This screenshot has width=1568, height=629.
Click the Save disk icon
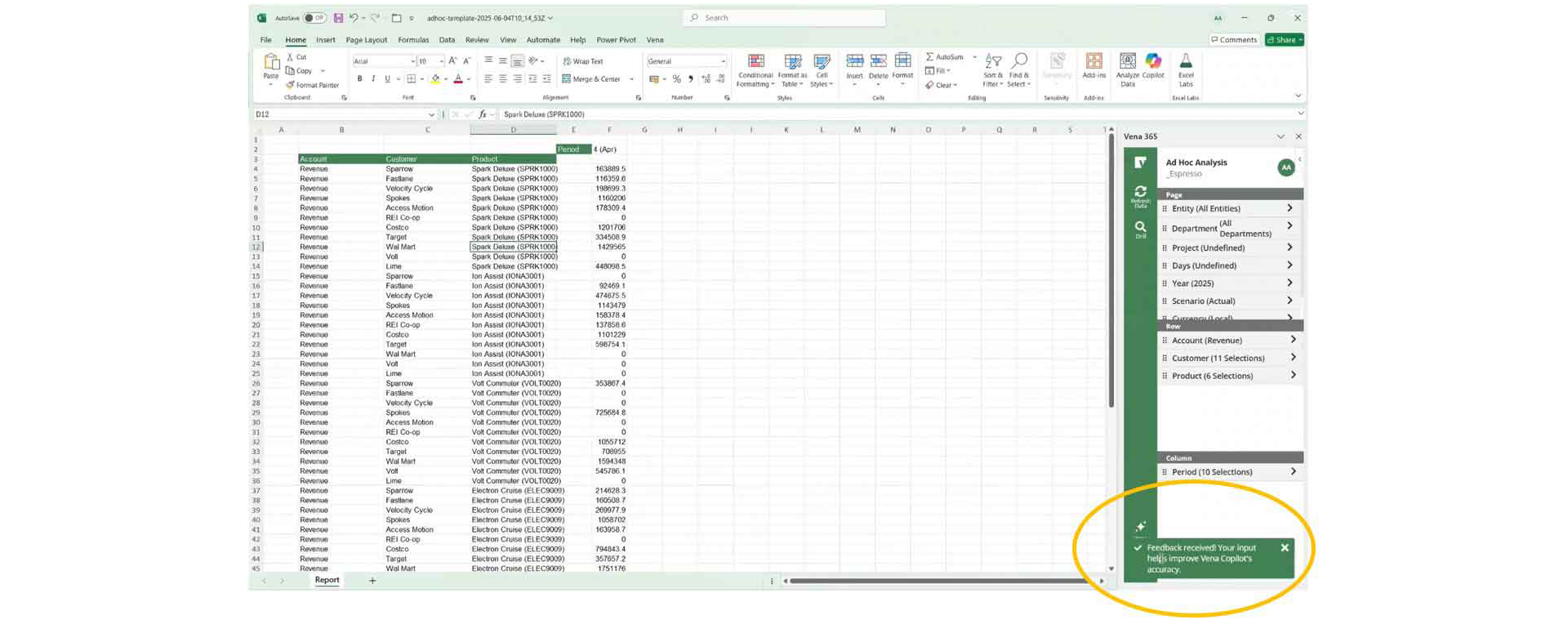[x=338, y=18]
